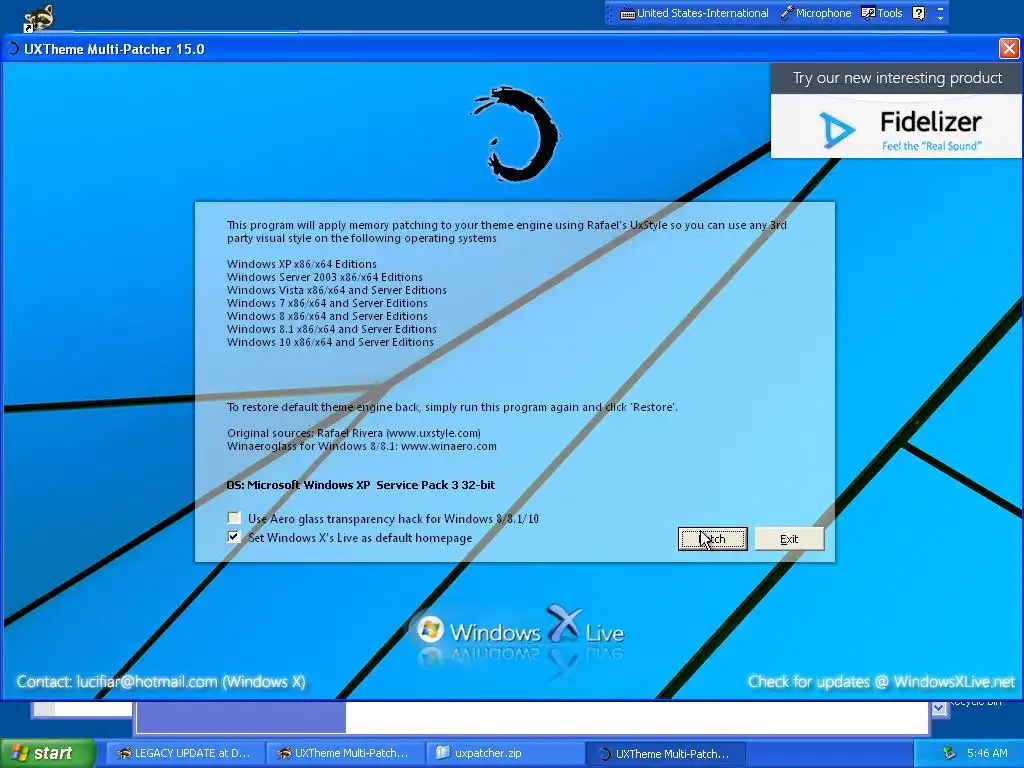This screenshot has height=768, width=1024.
Task: Switch to raccoon-icon UXTheme Multi-Patch taskbar item
Action: pyautogui.click(x=346, y=753)
